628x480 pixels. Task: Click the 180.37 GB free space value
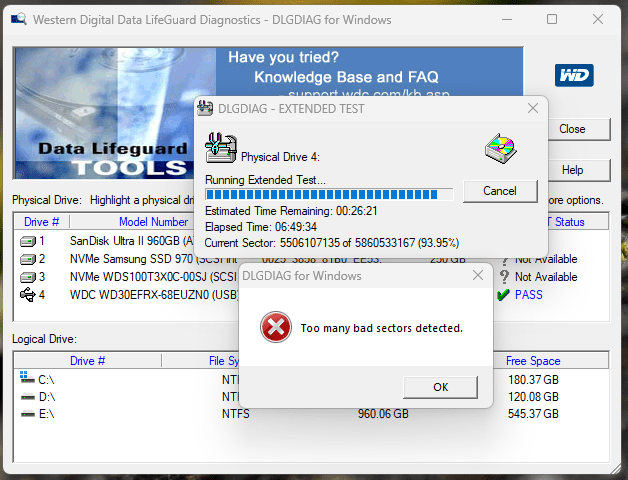click(533, 379)
